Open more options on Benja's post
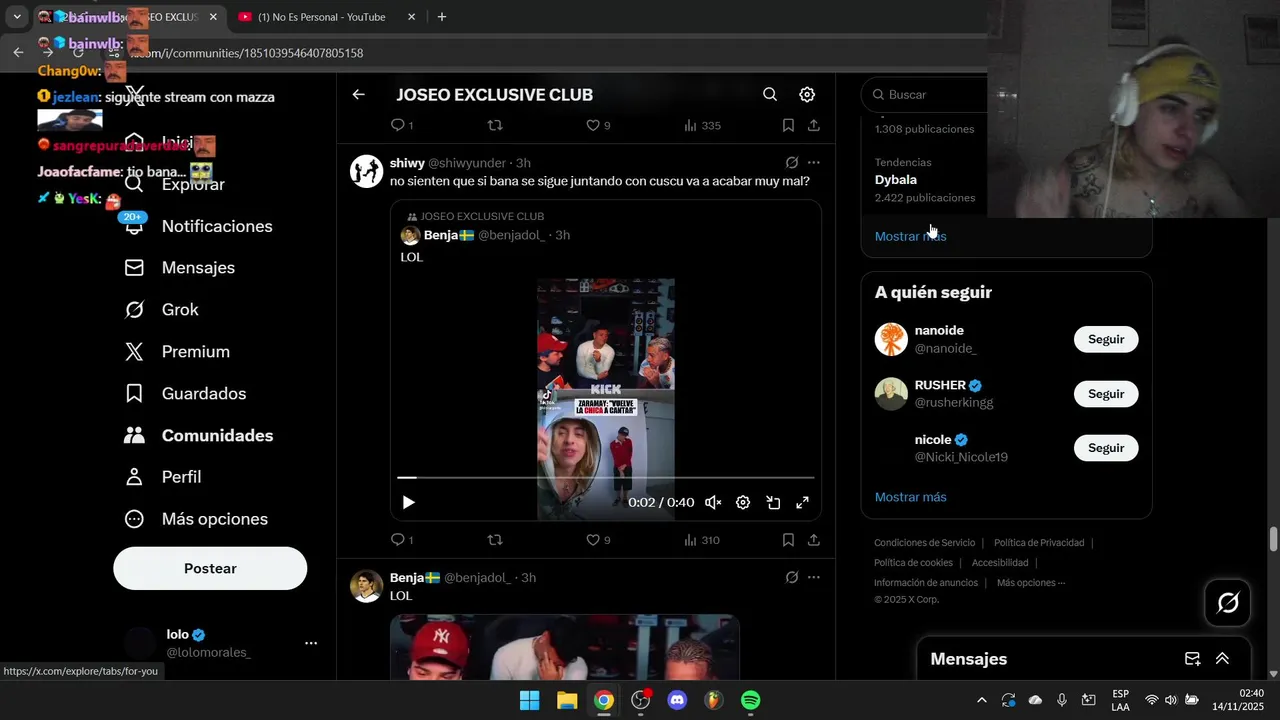This screenshot has height=720, width=1280. click(814, 577)
